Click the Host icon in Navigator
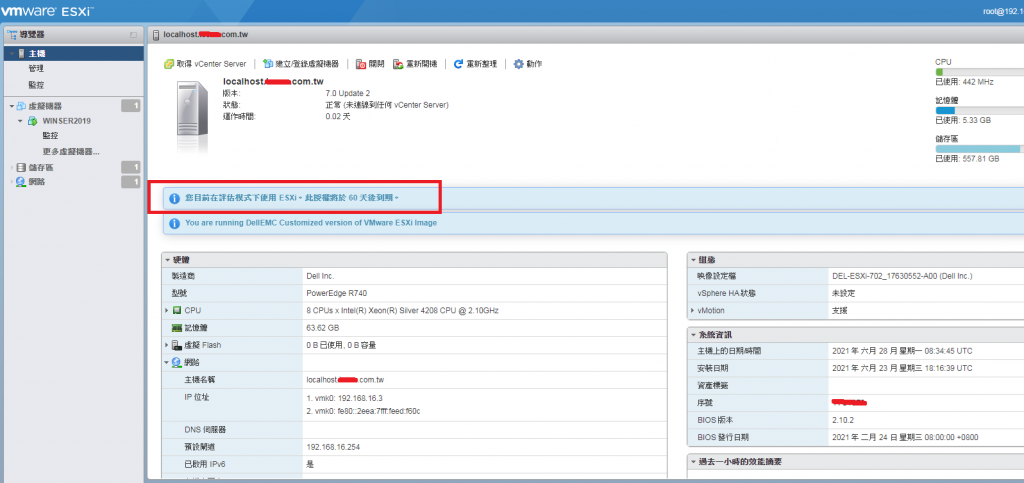This screenshot has width=1024, height=483. tap(22, 53)
